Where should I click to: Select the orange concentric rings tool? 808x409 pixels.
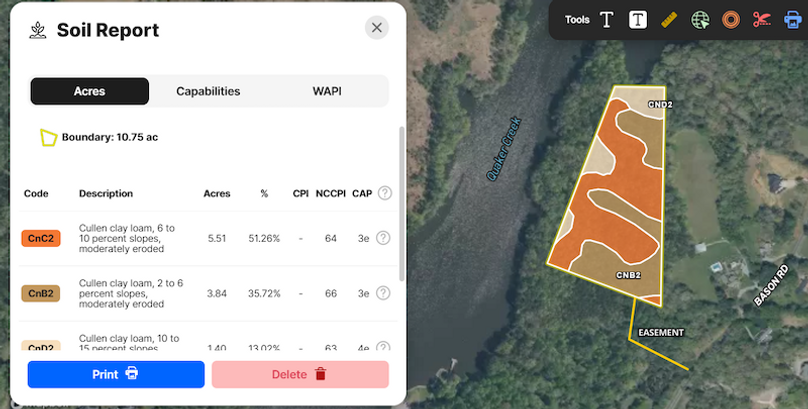coord(731,20)
